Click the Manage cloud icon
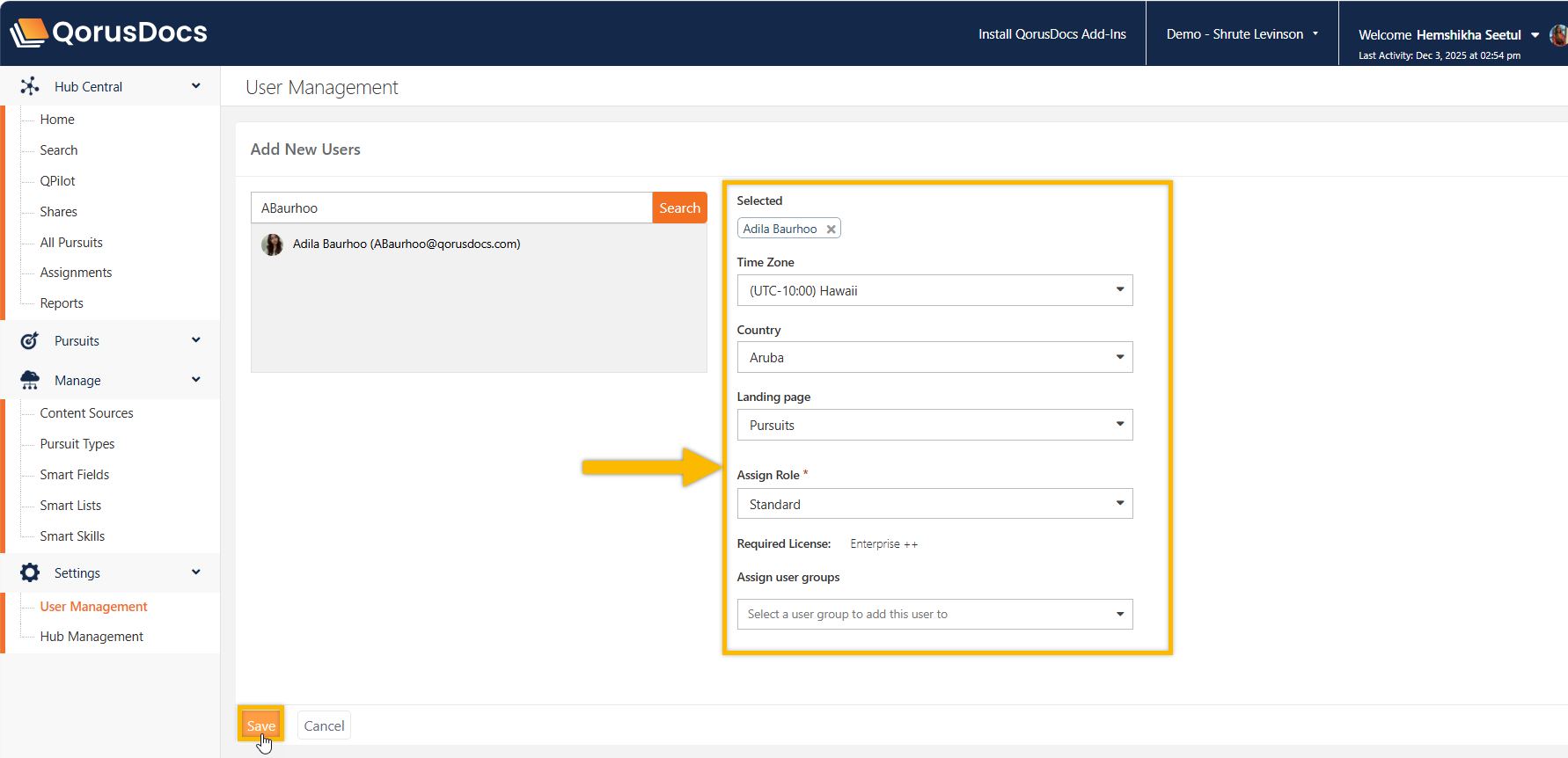 (x=30, y=380)
